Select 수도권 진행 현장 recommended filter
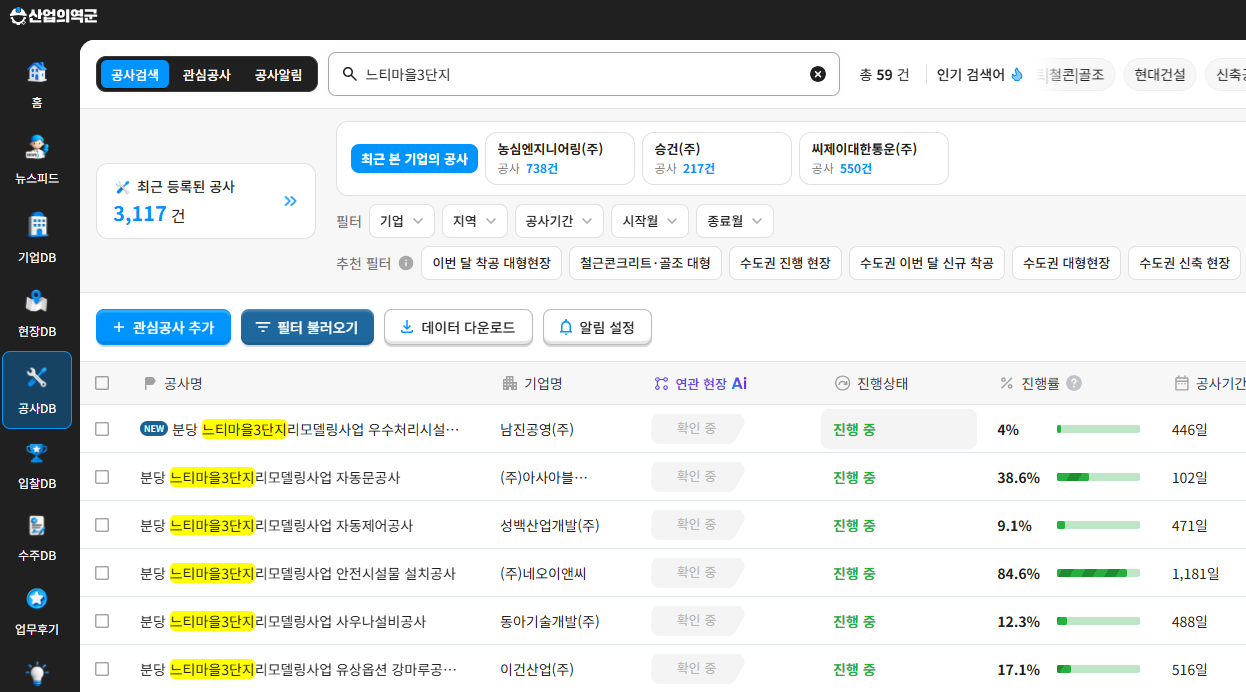Viewport: 1246px width, 692px height. point(785,263)
